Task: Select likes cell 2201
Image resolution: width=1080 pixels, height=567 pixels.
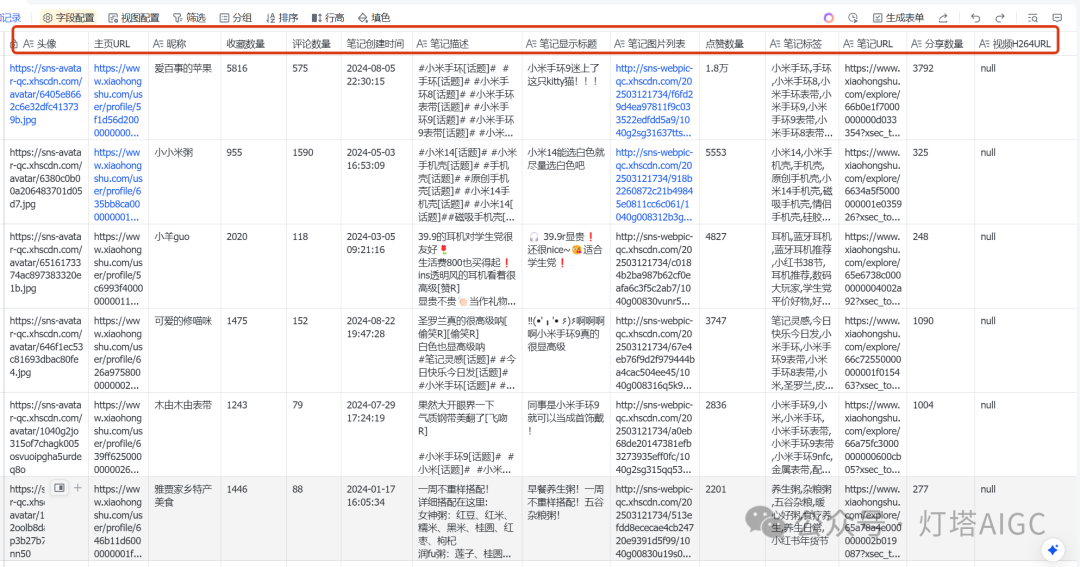Action: coord(732,518)
